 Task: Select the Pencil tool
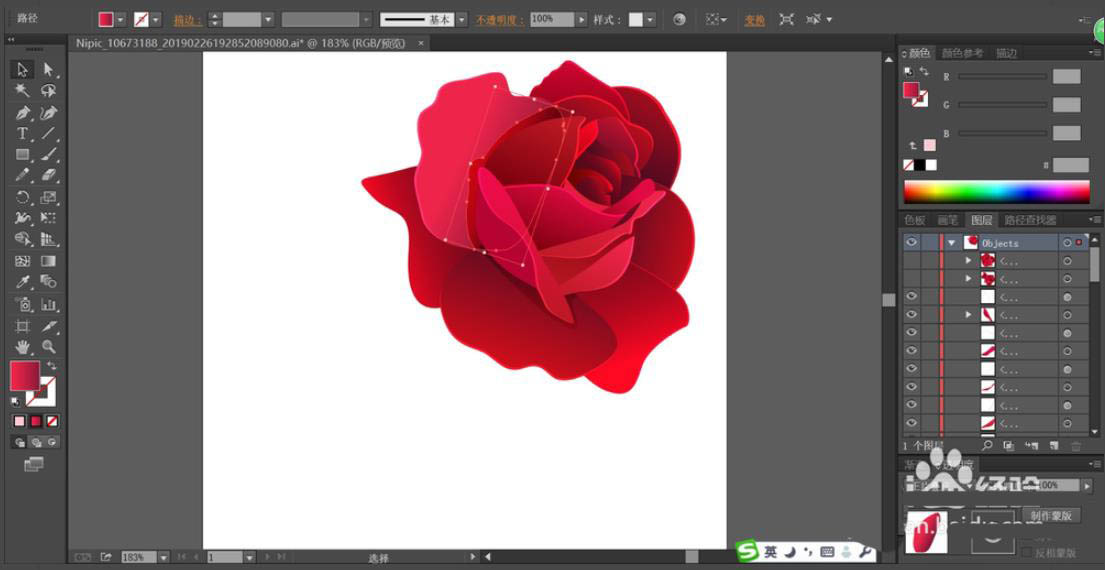pos(23,175)
